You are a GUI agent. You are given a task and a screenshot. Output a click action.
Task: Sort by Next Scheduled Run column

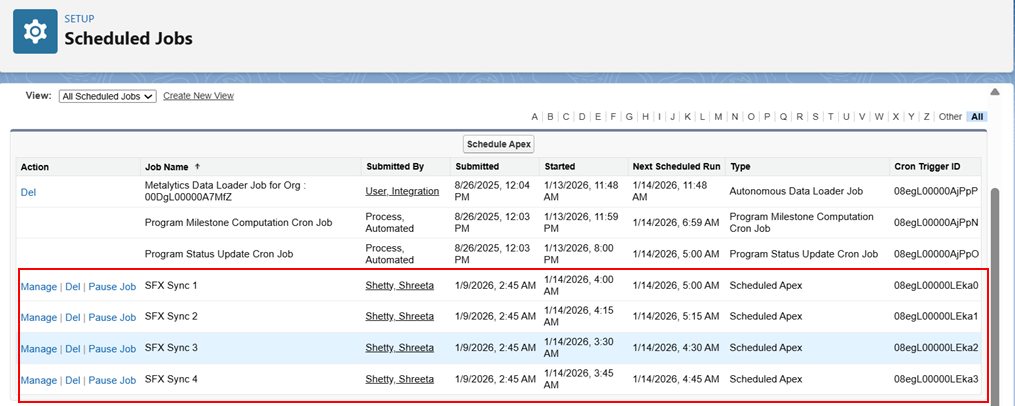coord(676,166)
